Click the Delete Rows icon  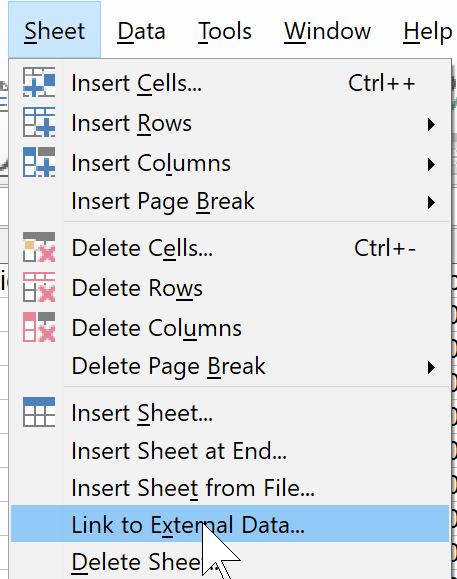click(39, 287)
